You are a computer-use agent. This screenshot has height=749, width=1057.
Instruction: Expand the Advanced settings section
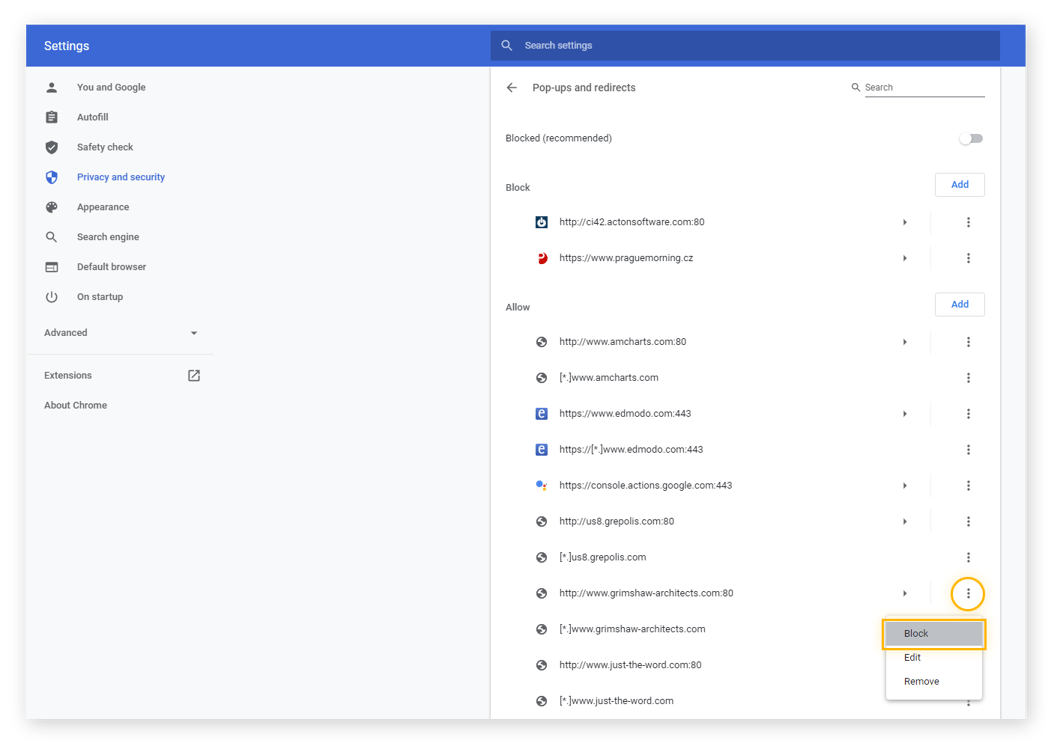pyautogui.click(x=194, y=332)
